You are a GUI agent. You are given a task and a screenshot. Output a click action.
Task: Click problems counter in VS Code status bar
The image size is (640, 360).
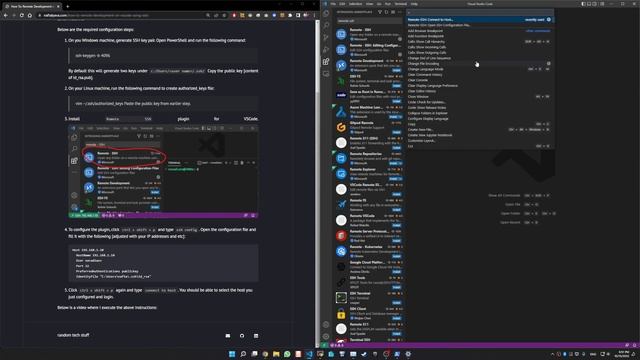click(x=337, y=345)
